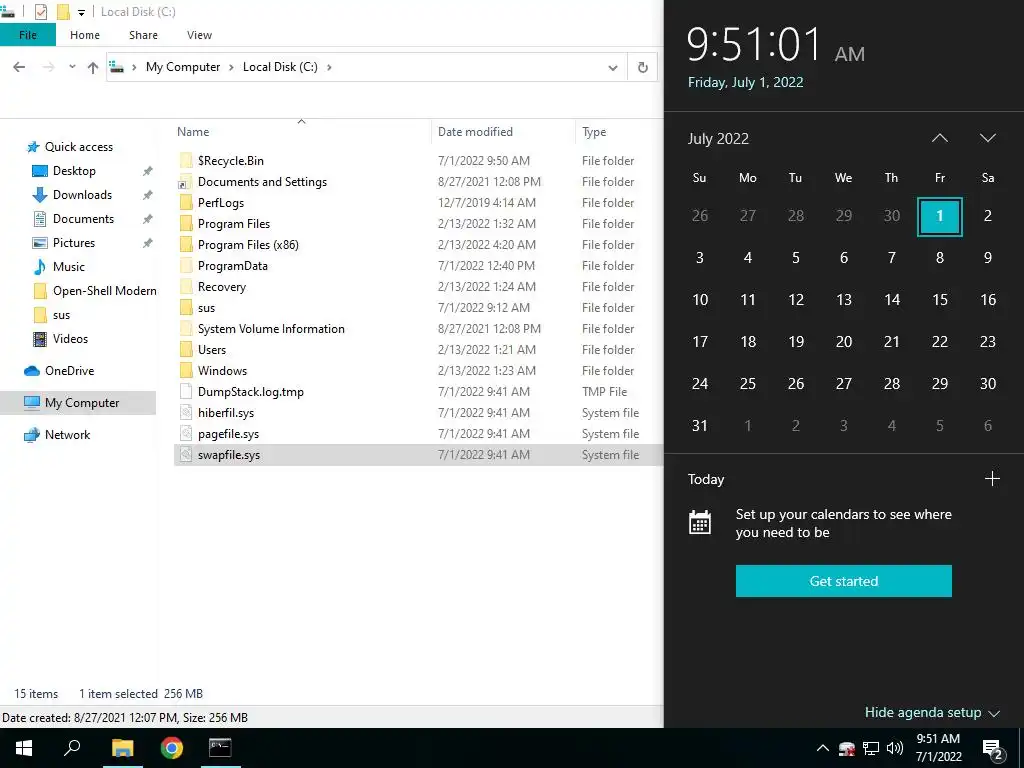This screenshot has height=768, width=1024.
Task: Open Command Prompt from the taskbar
Action: click(220, 748)
